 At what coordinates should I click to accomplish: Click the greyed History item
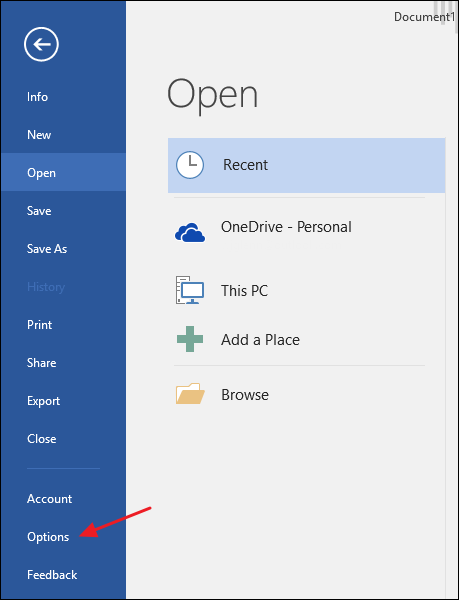pyautogui.click(x=46, y=287)
